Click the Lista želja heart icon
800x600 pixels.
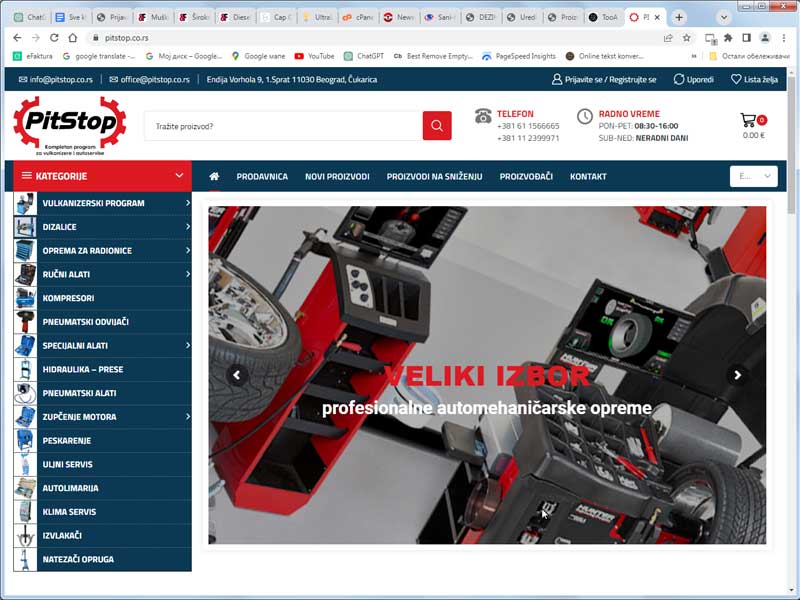click(736, 79)
